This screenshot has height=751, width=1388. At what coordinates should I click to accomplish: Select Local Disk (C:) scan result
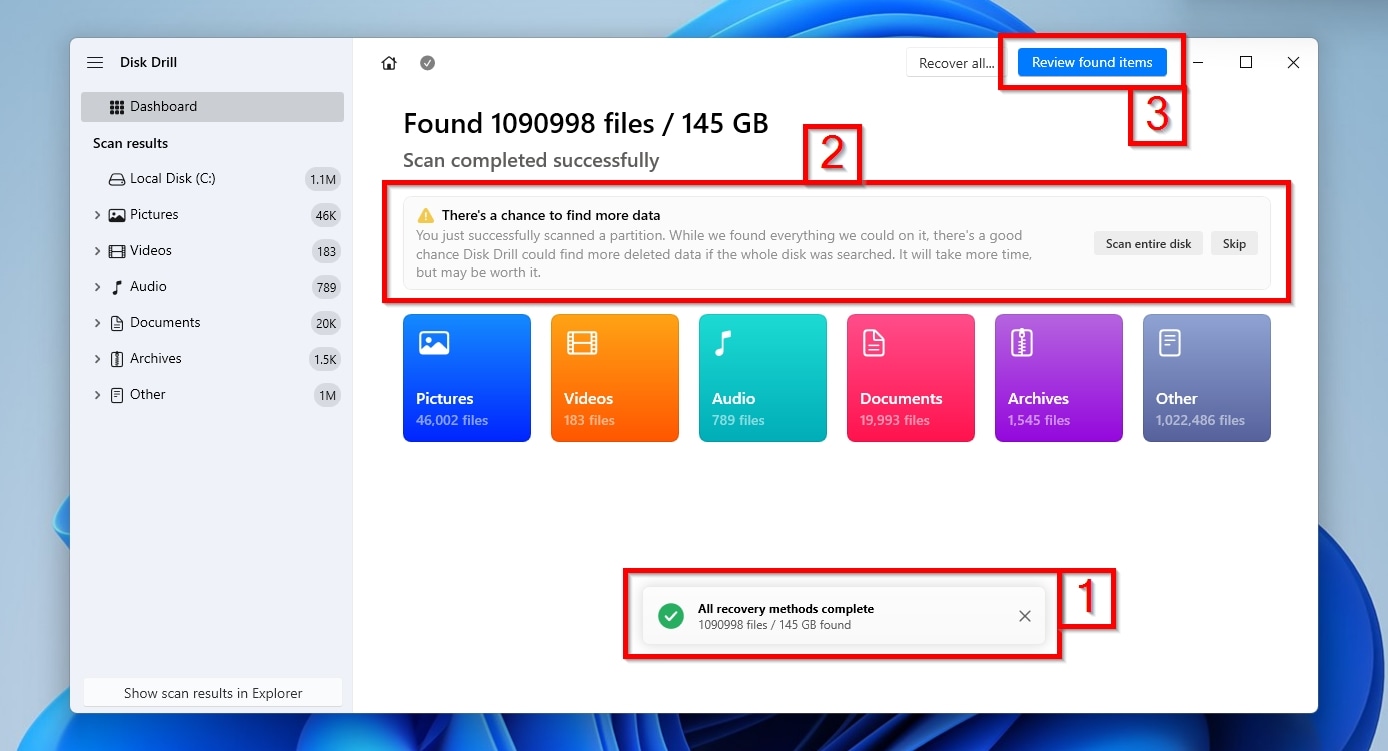click(x=212, y=179)
